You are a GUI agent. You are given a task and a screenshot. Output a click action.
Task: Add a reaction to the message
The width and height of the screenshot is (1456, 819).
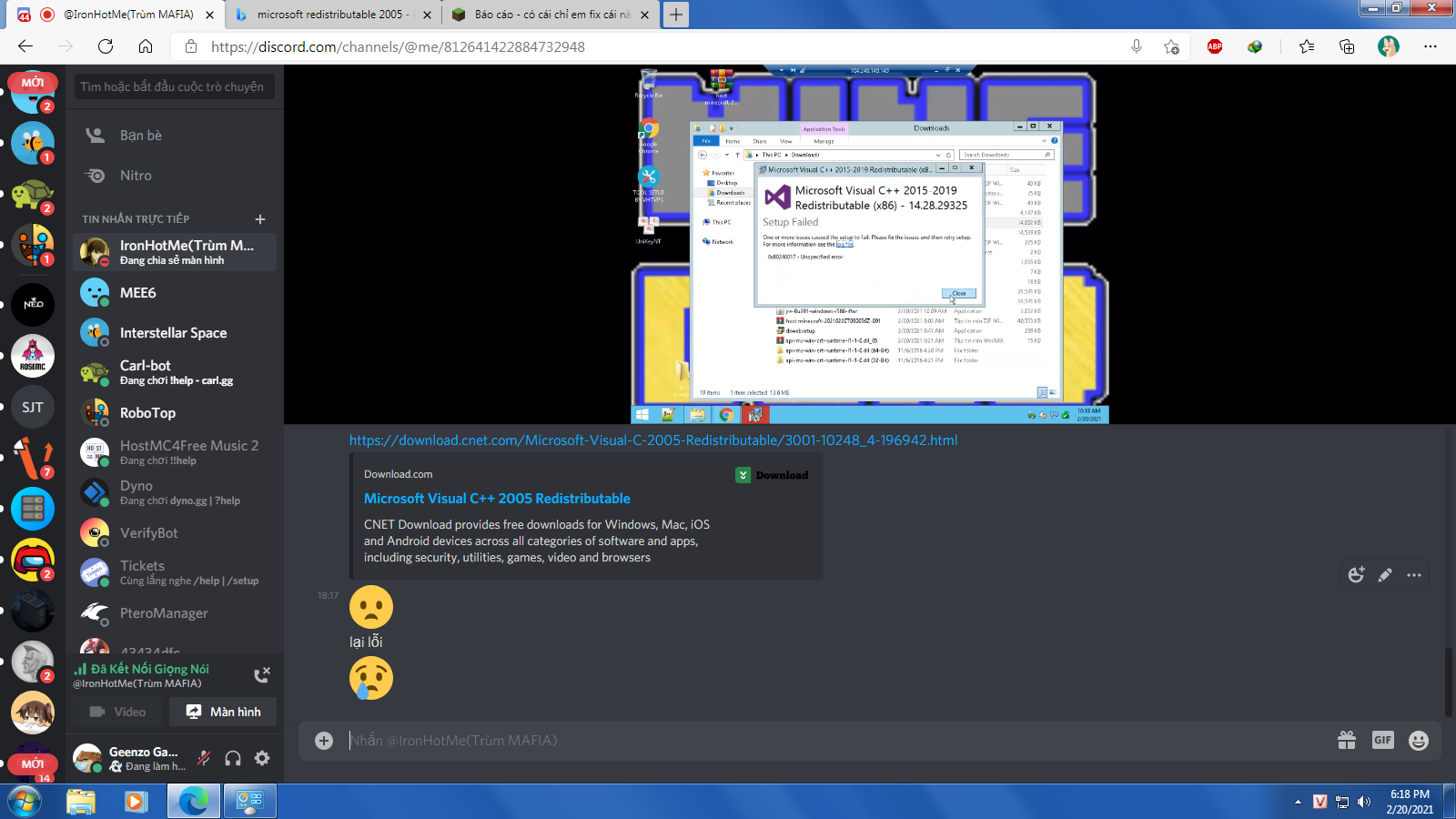click(1356, 575)
